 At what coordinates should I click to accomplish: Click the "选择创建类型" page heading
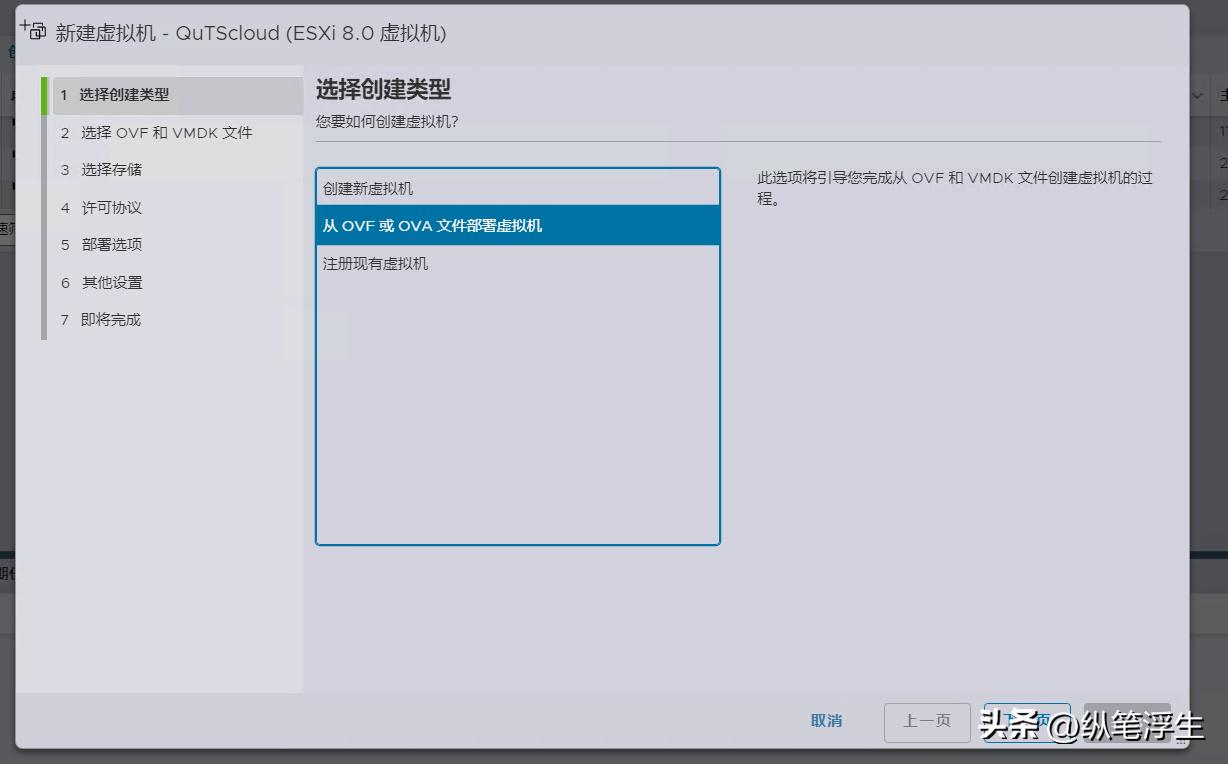382,88
